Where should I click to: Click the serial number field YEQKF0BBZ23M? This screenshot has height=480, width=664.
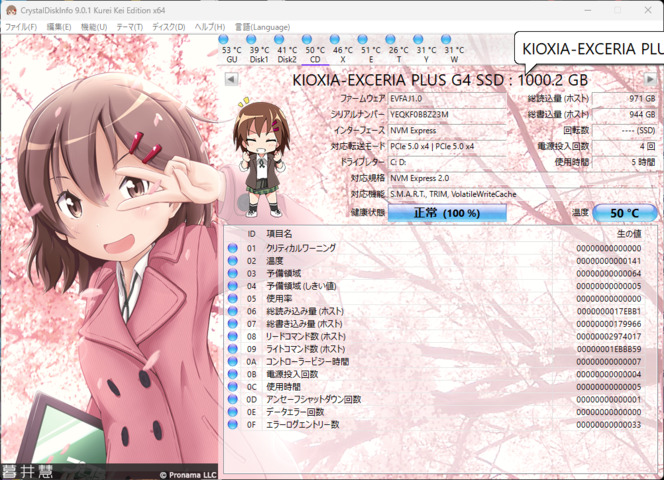coord(447,114)
